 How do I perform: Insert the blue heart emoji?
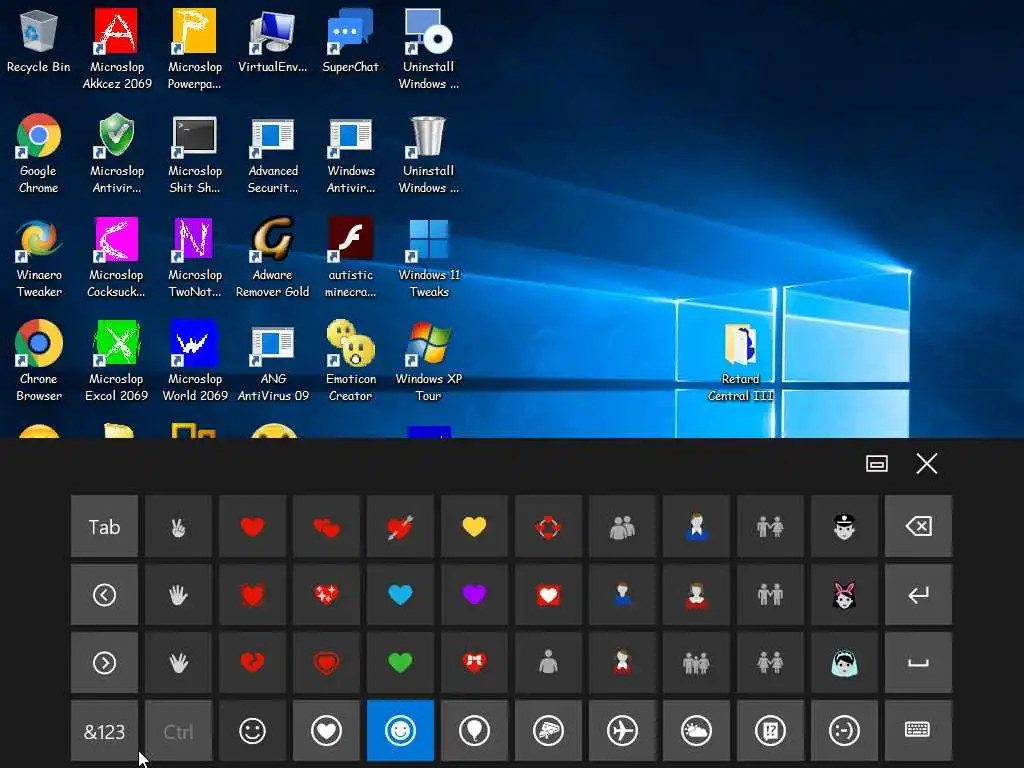400,595
